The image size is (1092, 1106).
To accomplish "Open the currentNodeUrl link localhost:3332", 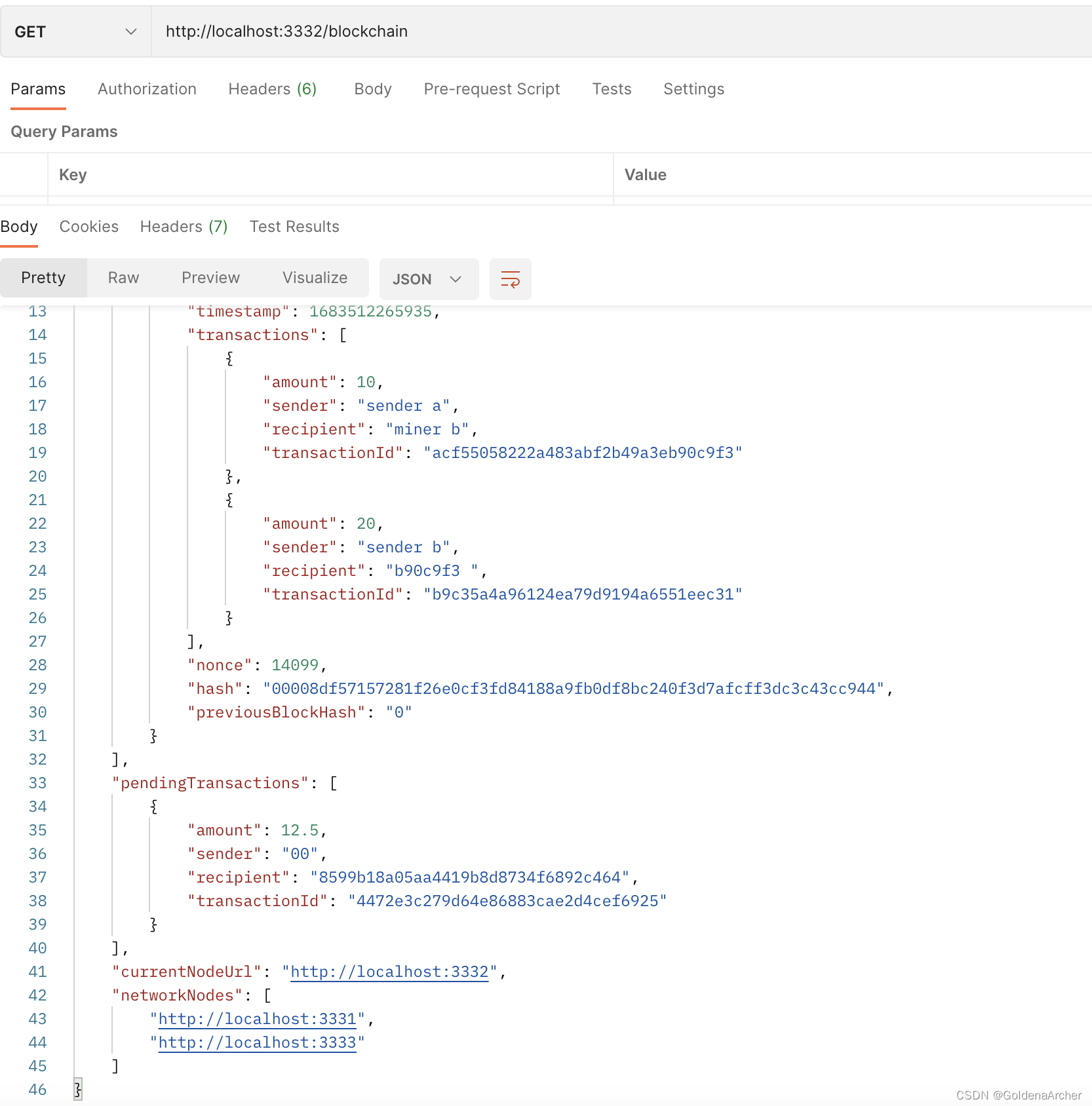I will tap(389, 972).
